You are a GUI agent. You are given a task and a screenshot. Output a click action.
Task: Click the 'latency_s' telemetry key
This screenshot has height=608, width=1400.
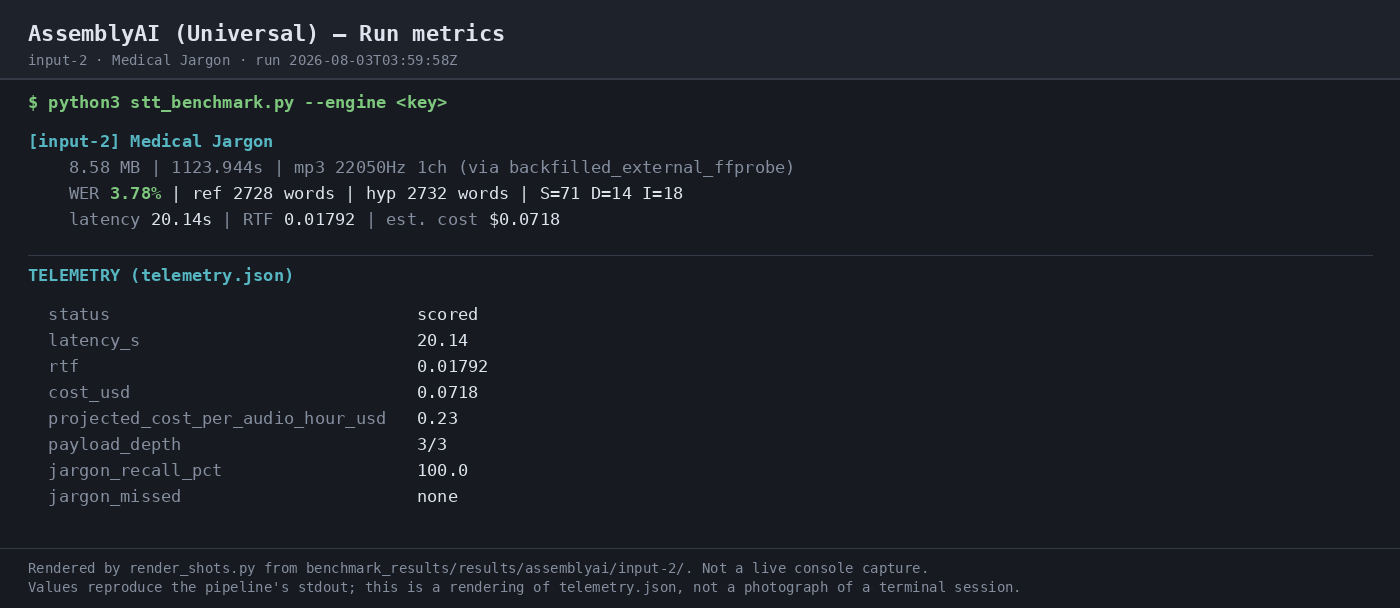click(x=94, y=341)
